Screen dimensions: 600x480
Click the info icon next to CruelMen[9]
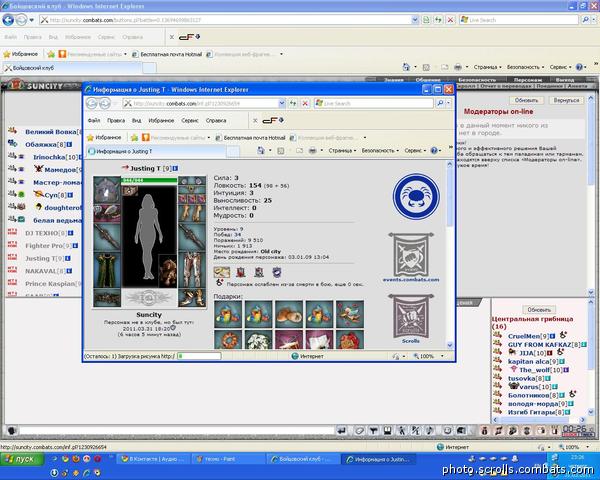(x=553, y=336)
